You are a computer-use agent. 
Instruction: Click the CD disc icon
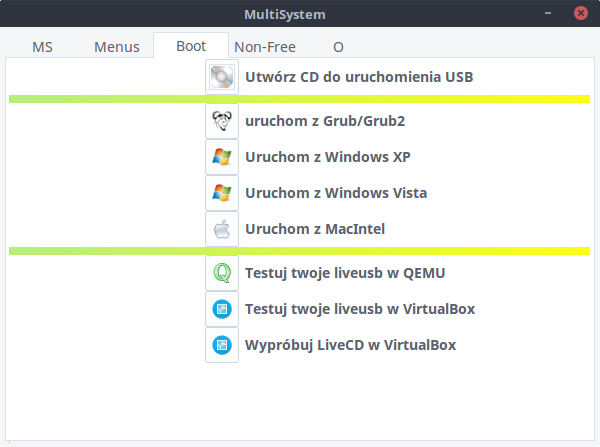coord(222,77)
